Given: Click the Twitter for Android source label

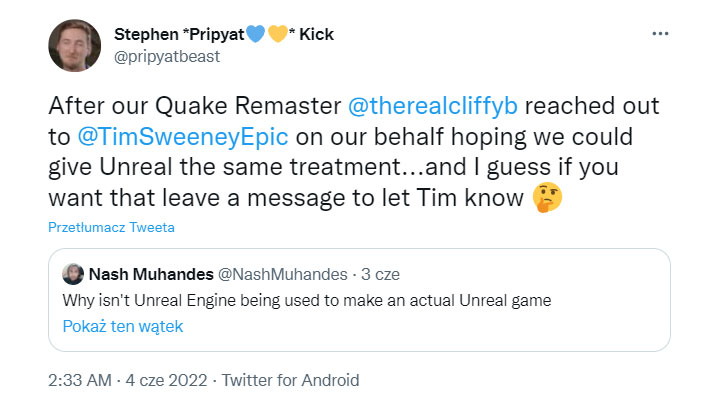Looking at the screenshot, I should coord(290,380).
